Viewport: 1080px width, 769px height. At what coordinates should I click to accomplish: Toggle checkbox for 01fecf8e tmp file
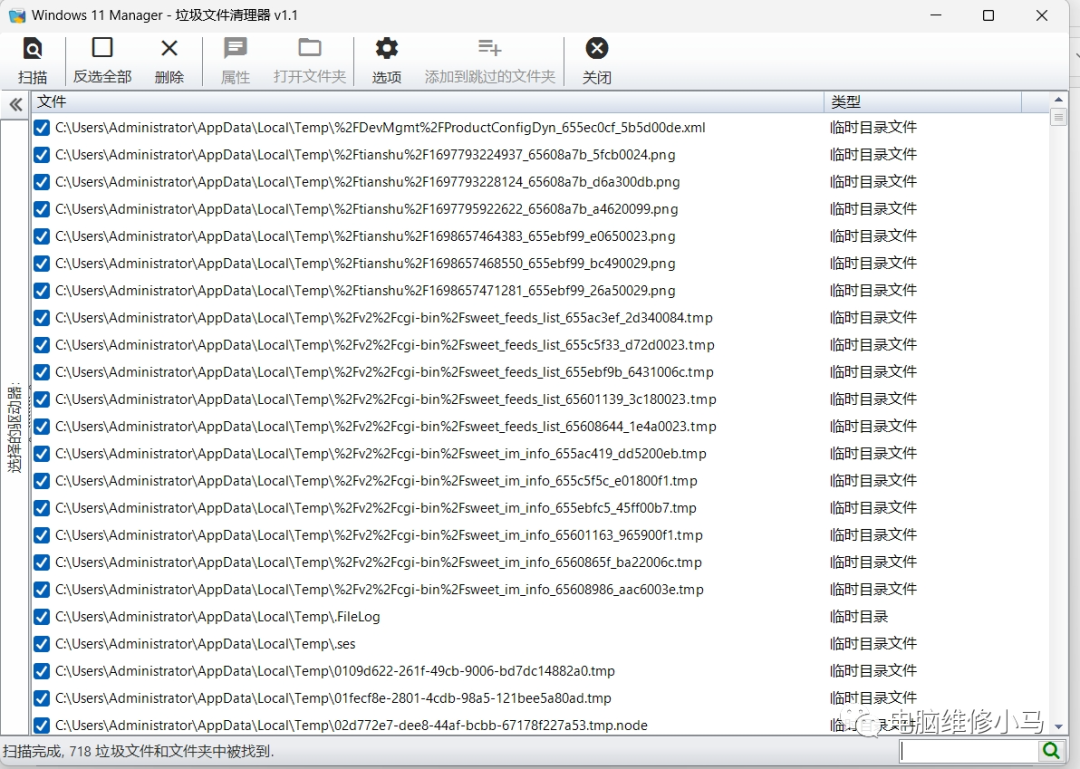pos(41,698)
